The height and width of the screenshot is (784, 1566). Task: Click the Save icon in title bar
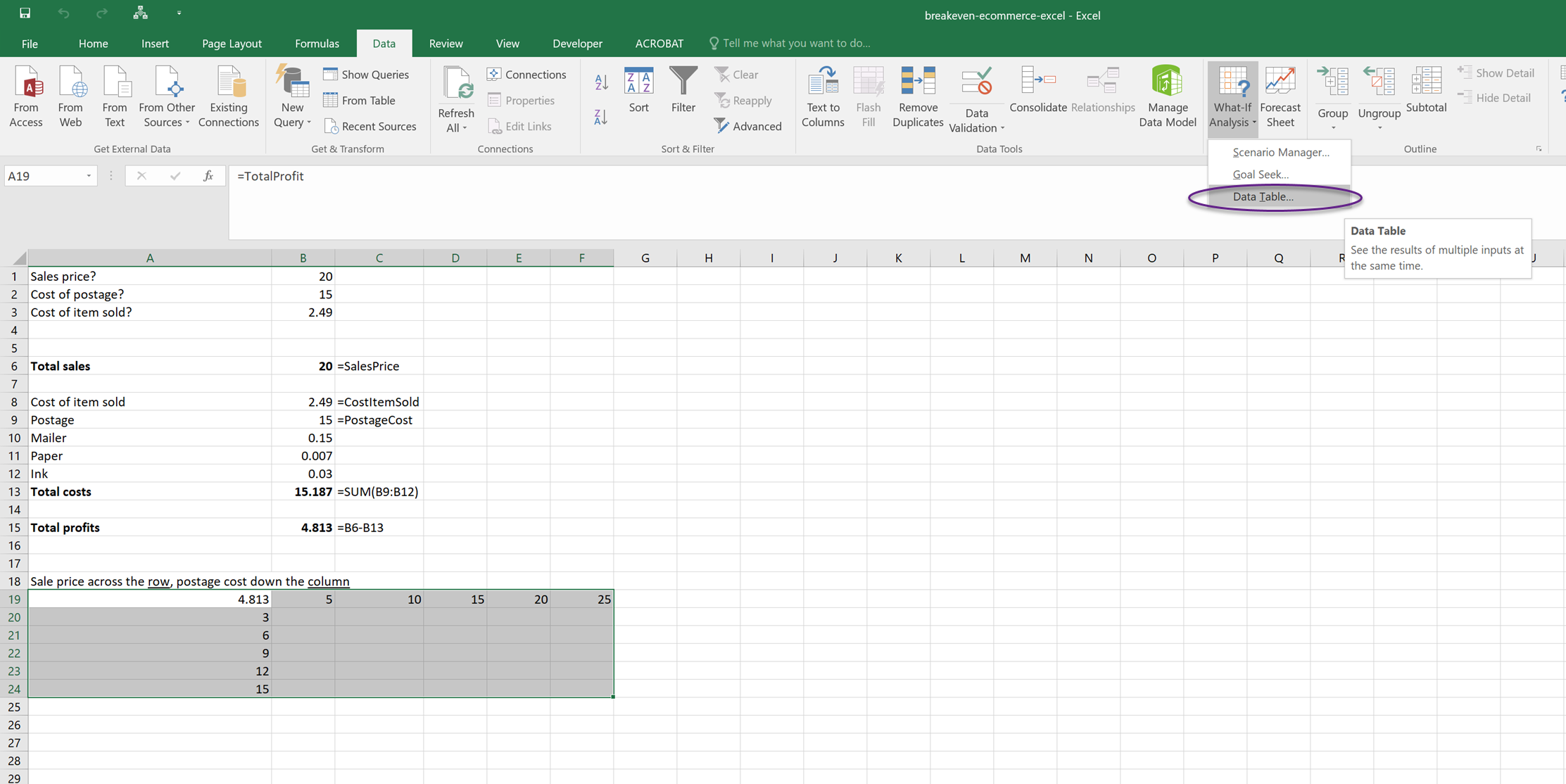(25, 13)
